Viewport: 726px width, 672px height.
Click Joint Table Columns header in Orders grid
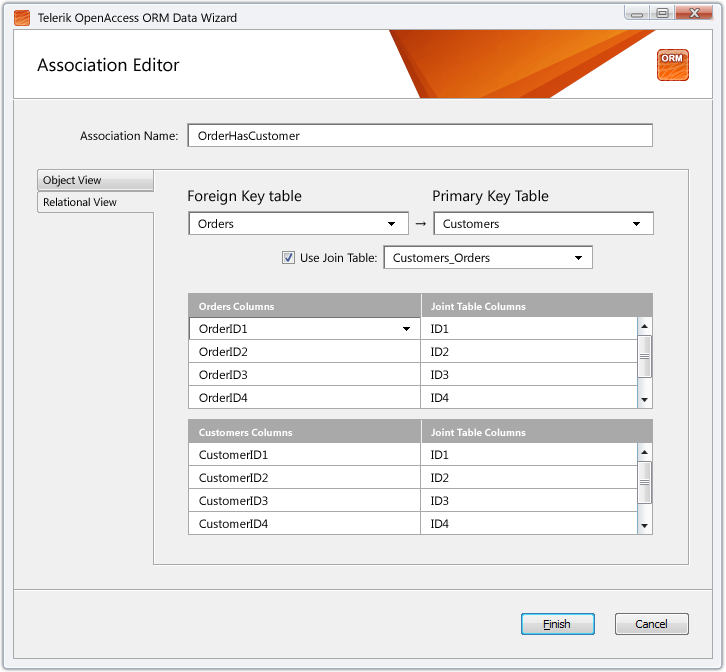[x=537, y=306]
